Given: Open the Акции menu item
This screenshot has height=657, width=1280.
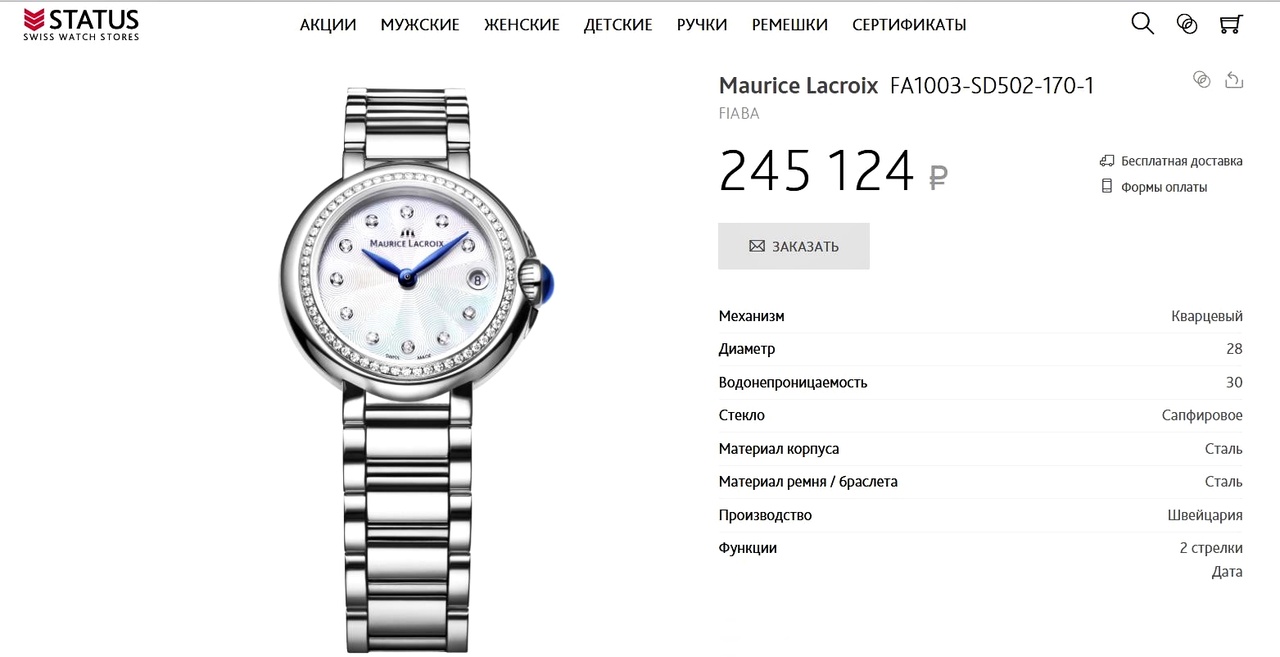Looking at the screenshot, I should 328,25.
